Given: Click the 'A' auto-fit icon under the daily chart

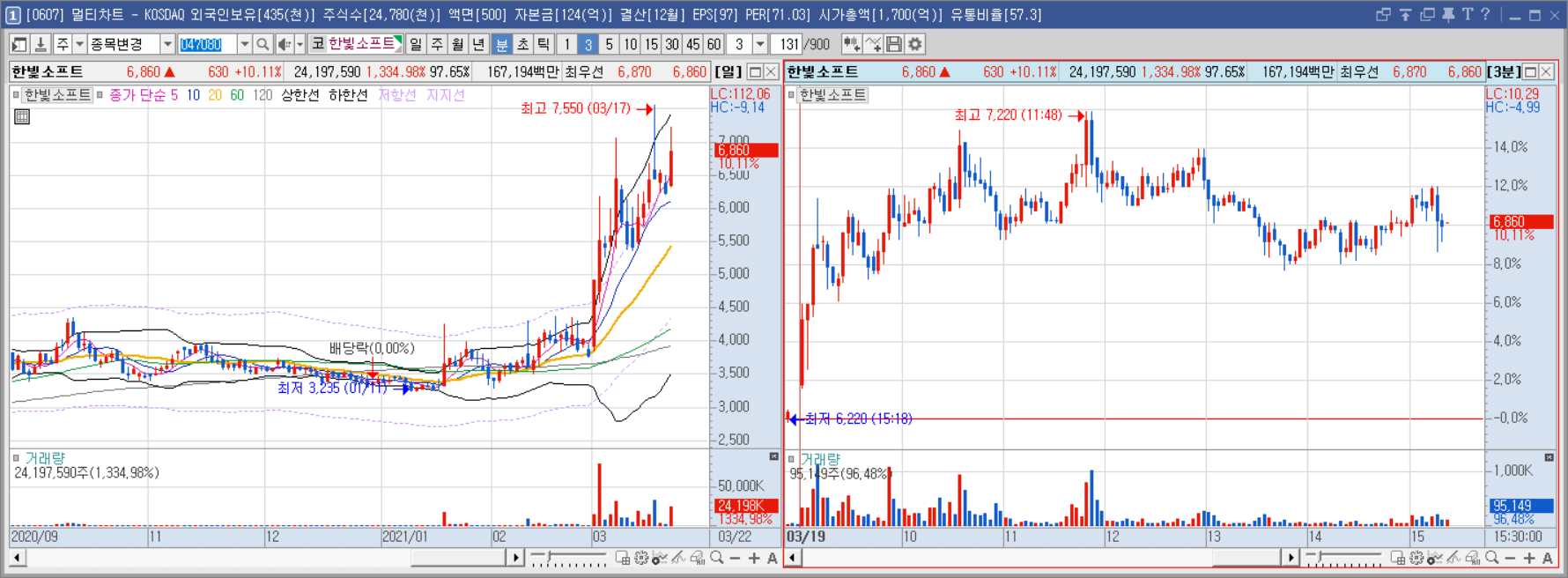Looking at the screenshot, I should [773, 558].
